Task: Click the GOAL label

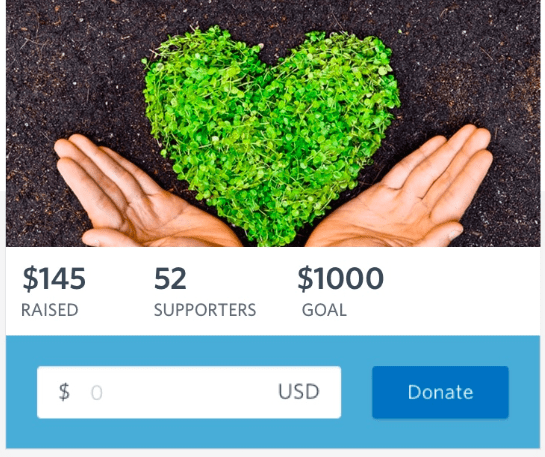Action: tap(324, 310)
